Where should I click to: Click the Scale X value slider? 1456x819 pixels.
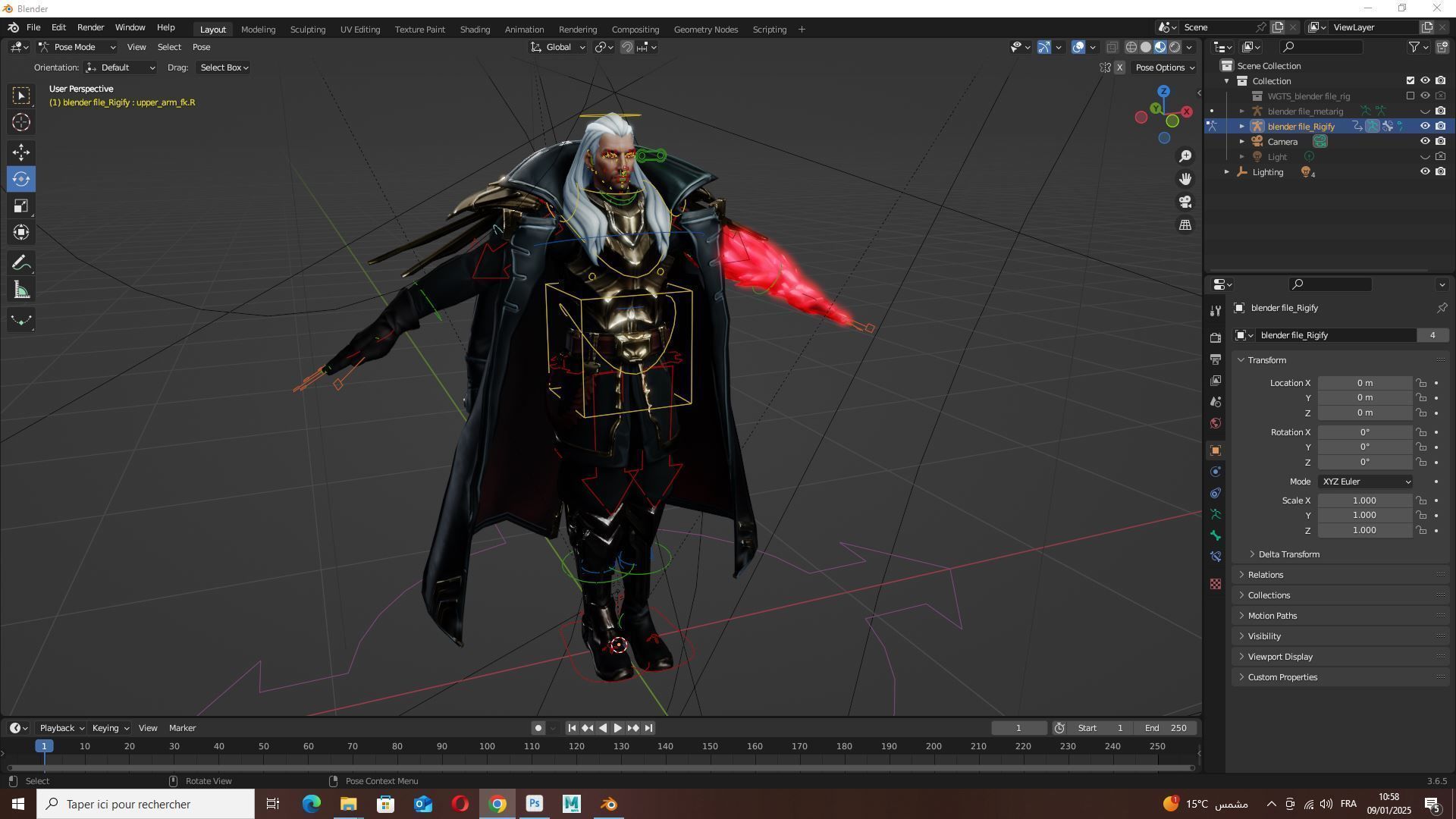(x=1365, y=500)
